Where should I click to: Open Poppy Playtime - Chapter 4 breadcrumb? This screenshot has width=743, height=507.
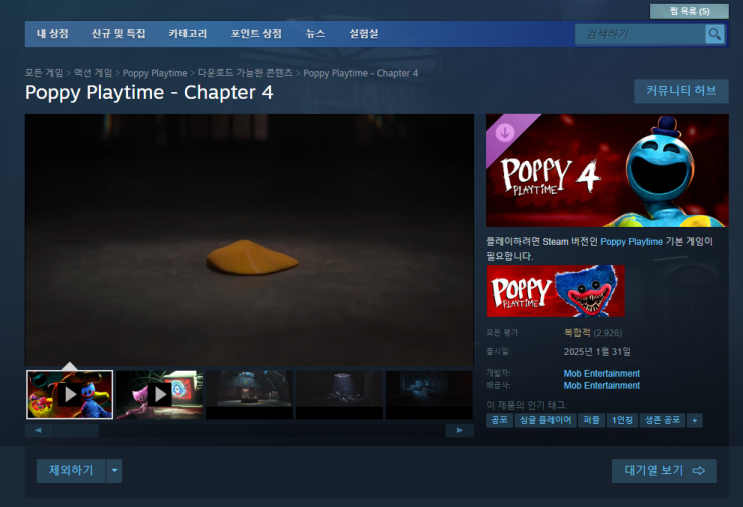361,73
